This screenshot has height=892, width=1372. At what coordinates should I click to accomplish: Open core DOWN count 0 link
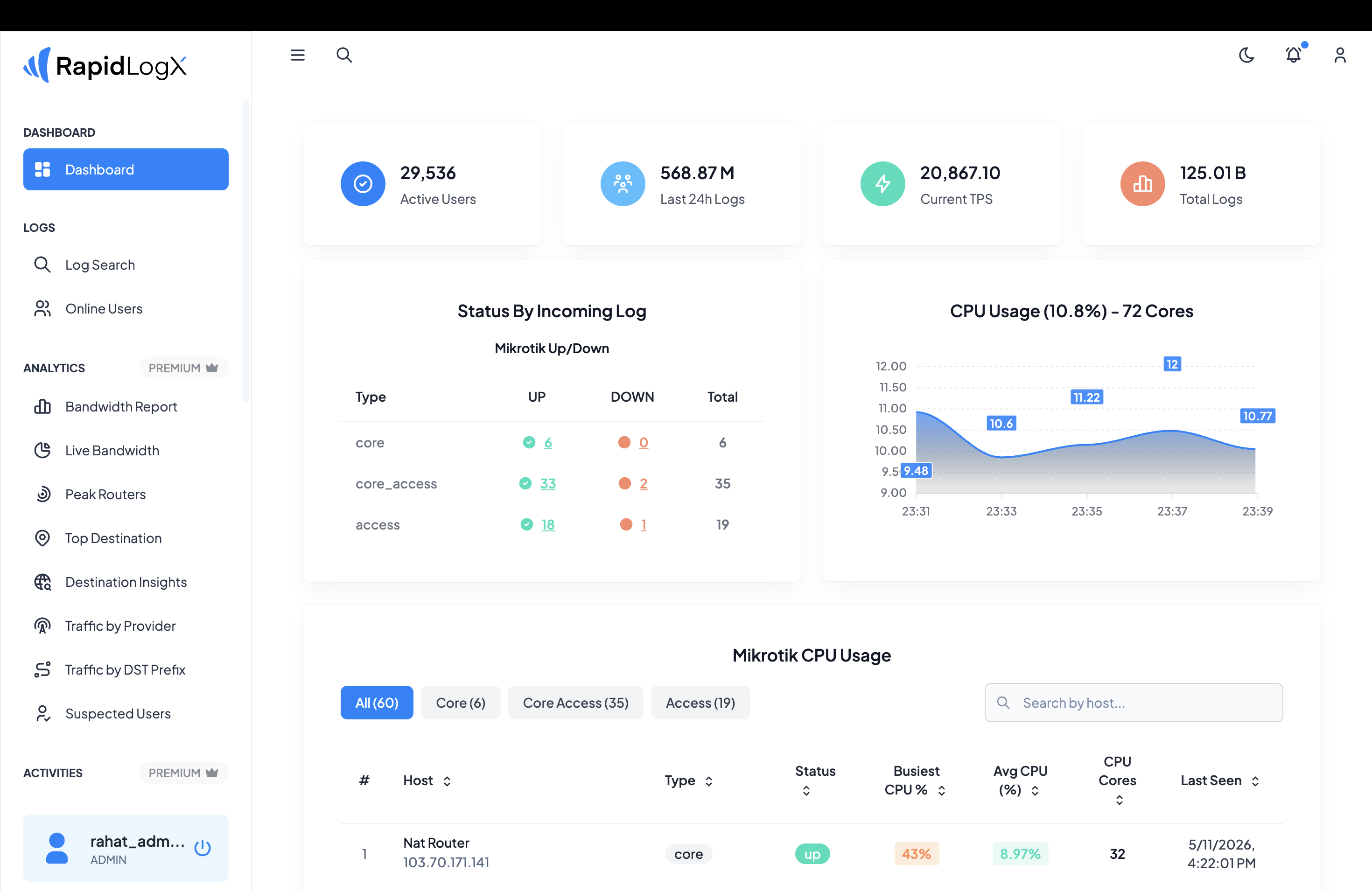644,443
